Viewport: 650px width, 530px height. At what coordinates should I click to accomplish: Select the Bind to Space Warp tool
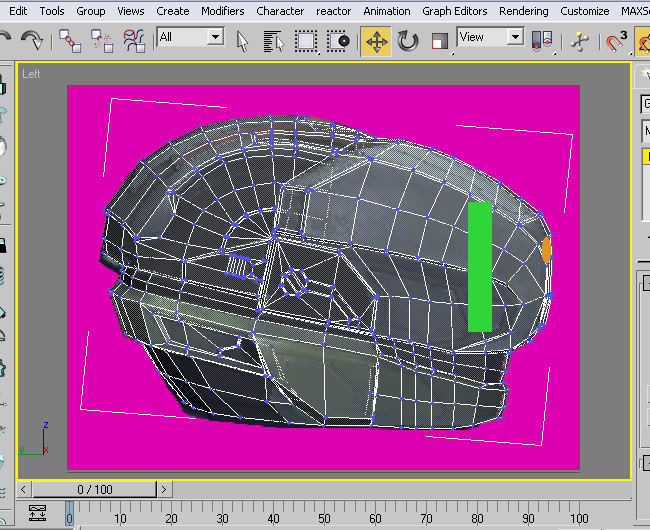[134, 41]
